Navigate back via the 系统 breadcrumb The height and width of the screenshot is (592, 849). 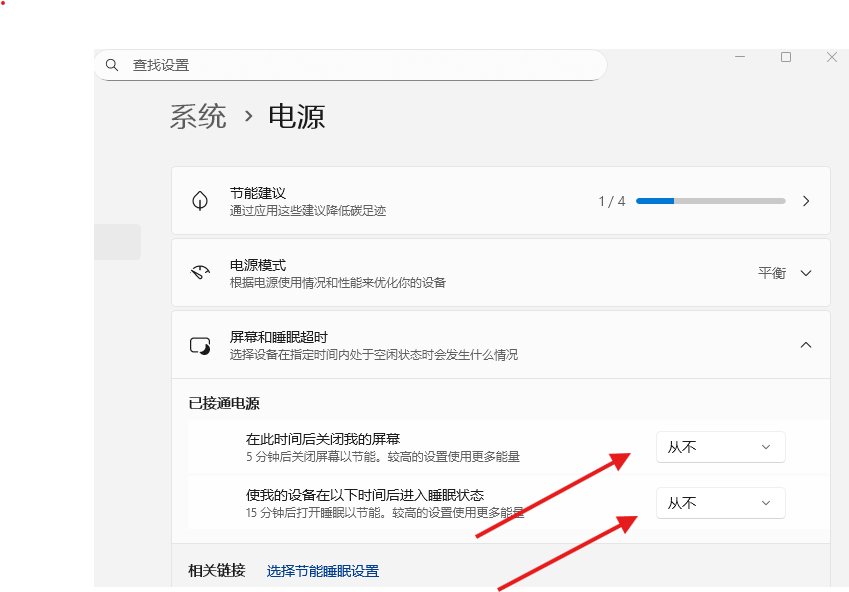point(197,116)
